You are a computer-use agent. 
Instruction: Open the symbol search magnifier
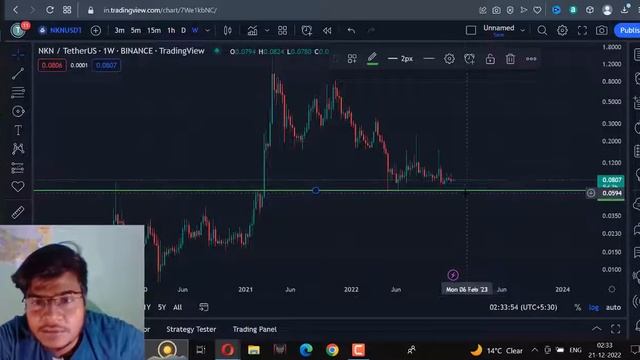click(x=542, y=30)
